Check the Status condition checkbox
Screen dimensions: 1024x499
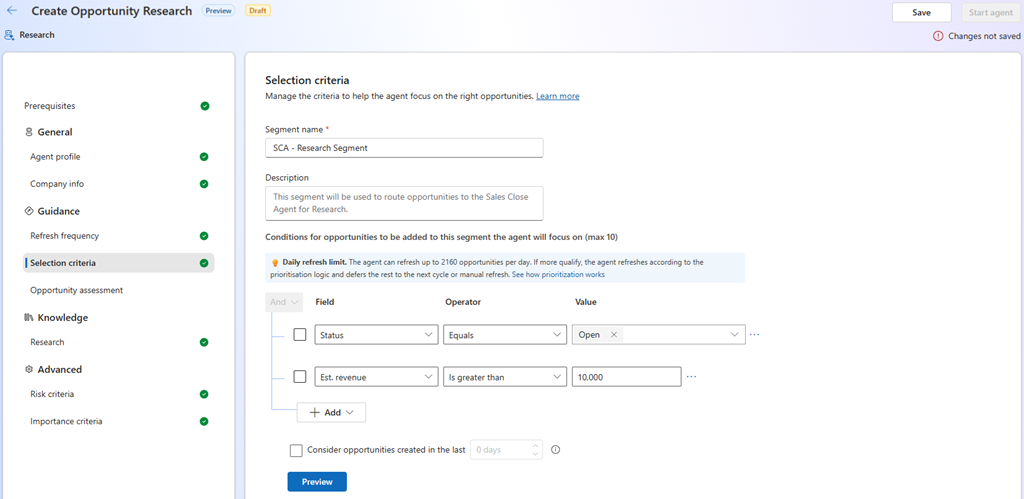(x=300, y=334)
